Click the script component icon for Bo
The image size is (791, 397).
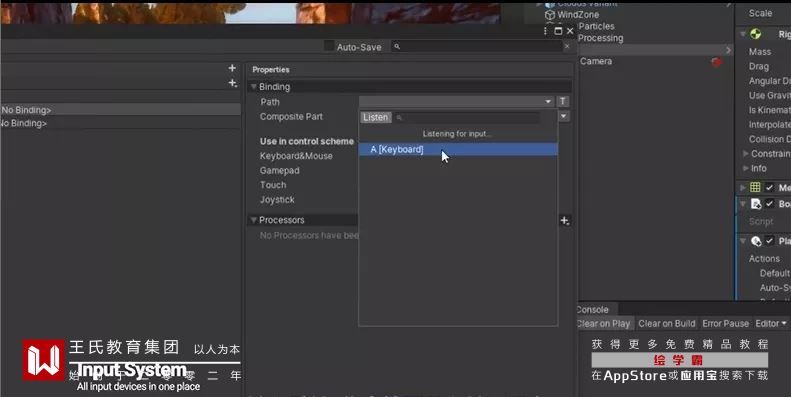coord(756,204)
